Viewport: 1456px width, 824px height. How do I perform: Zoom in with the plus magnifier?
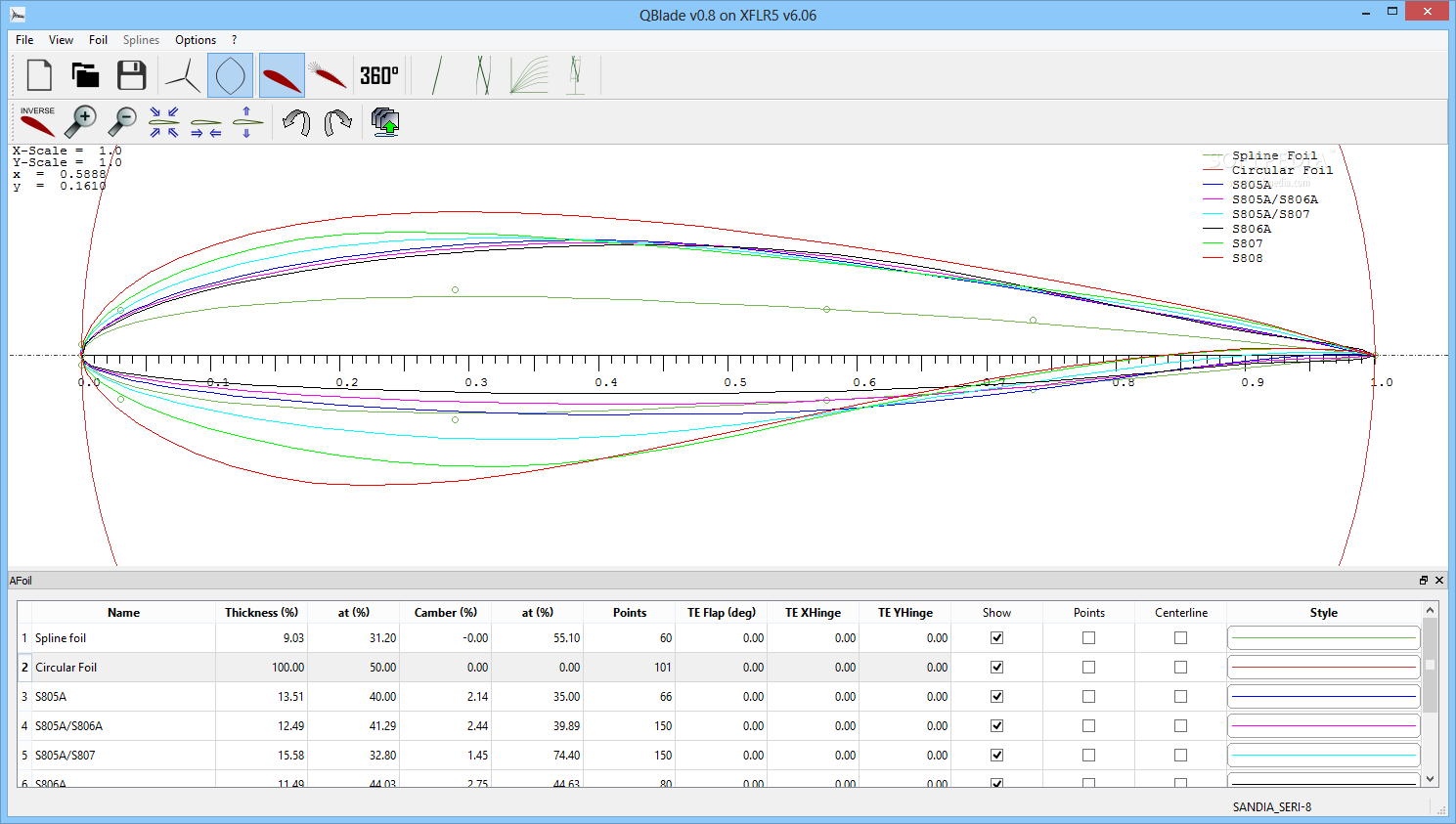[x=80, y=122]
